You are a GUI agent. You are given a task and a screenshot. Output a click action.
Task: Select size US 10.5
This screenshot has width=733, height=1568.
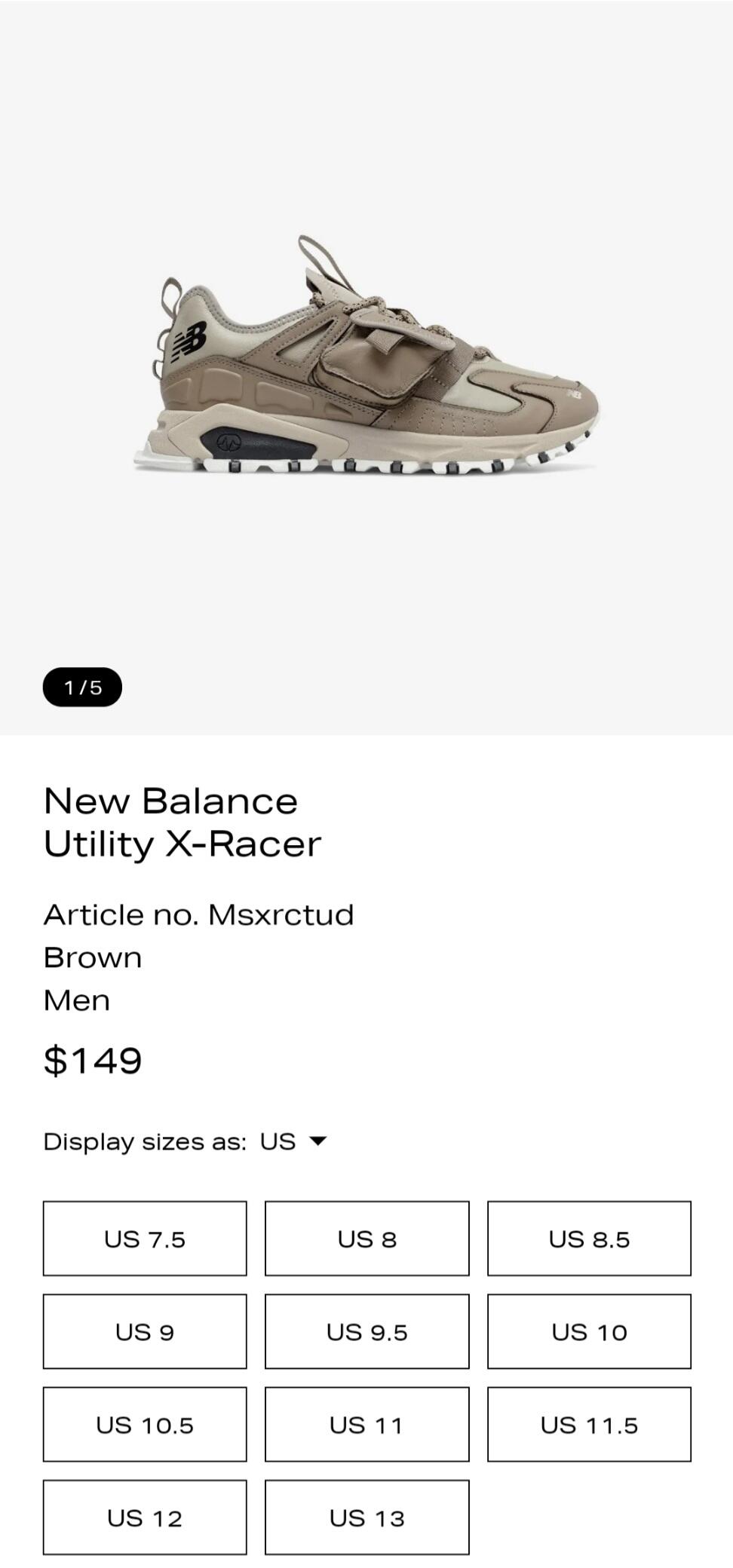[x=145, y=1424]
